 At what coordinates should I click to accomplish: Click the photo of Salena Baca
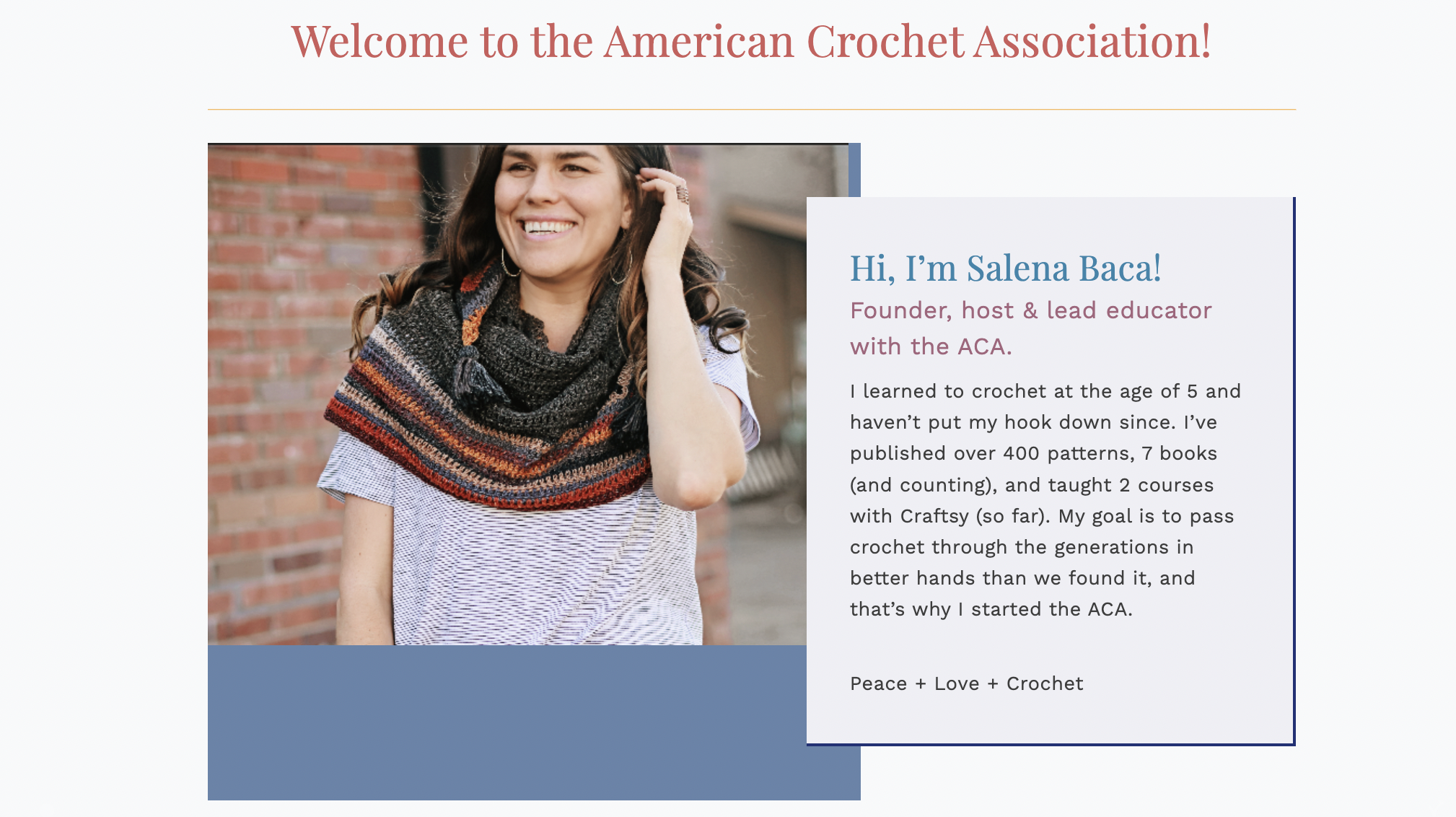(x=507, y=394)
